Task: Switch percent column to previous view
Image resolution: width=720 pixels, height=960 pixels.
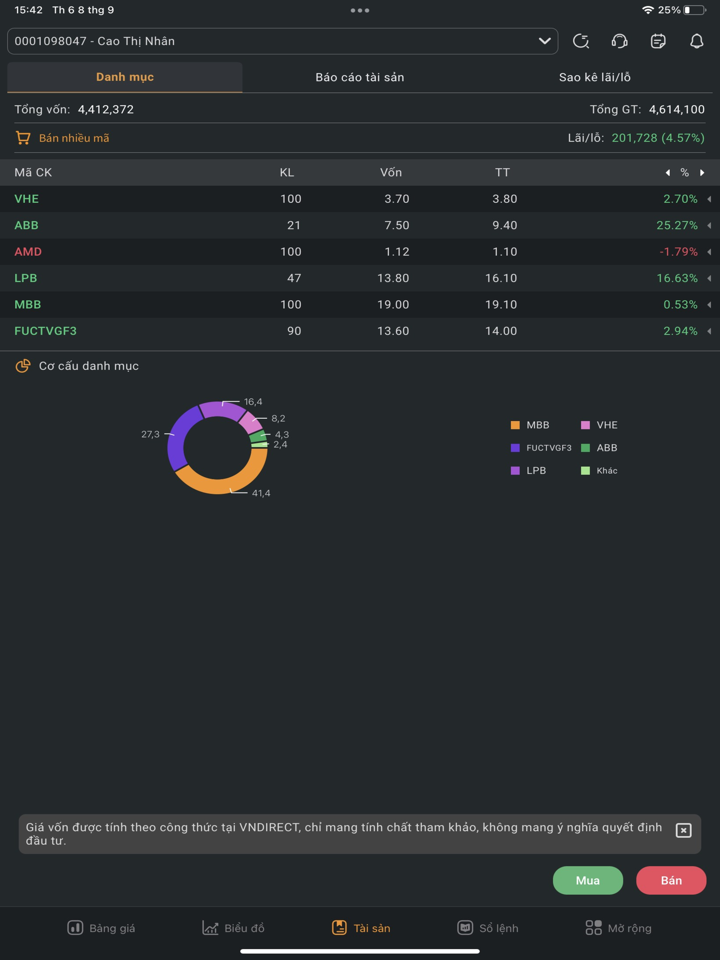Action: pos(668,173)
